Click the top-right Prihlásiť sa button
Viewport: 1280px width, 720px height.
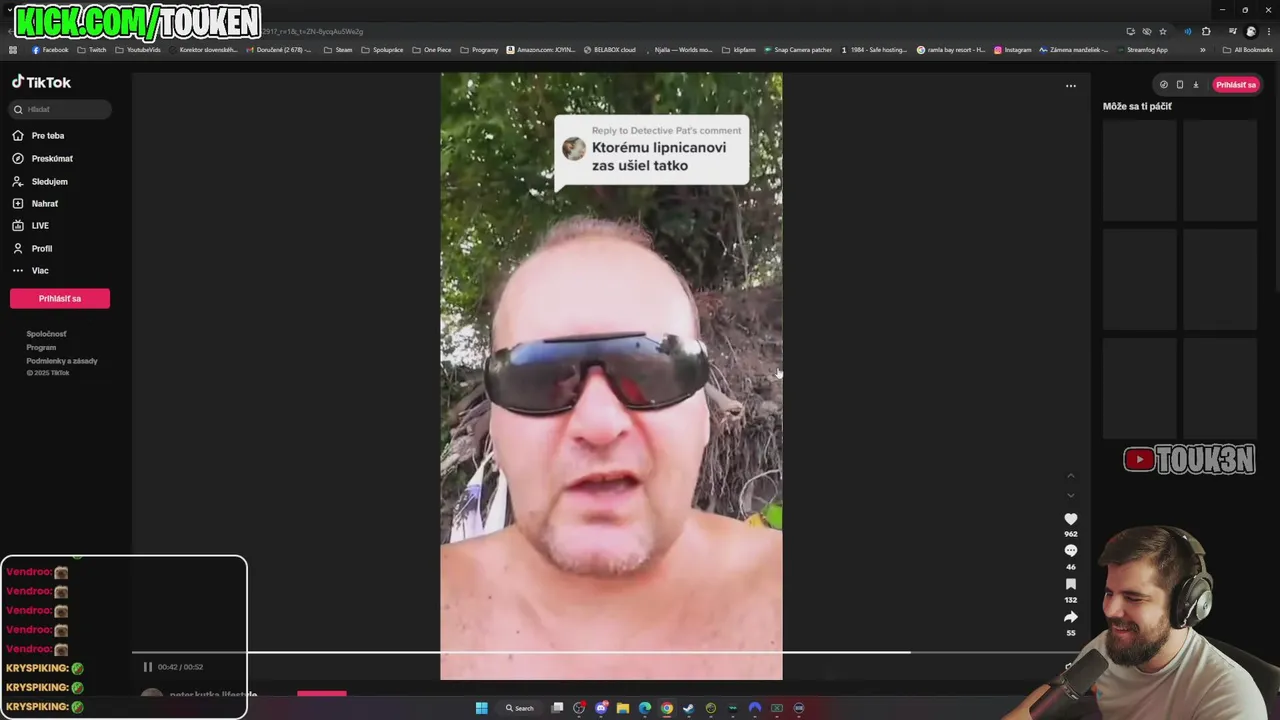coord(1236,85)
